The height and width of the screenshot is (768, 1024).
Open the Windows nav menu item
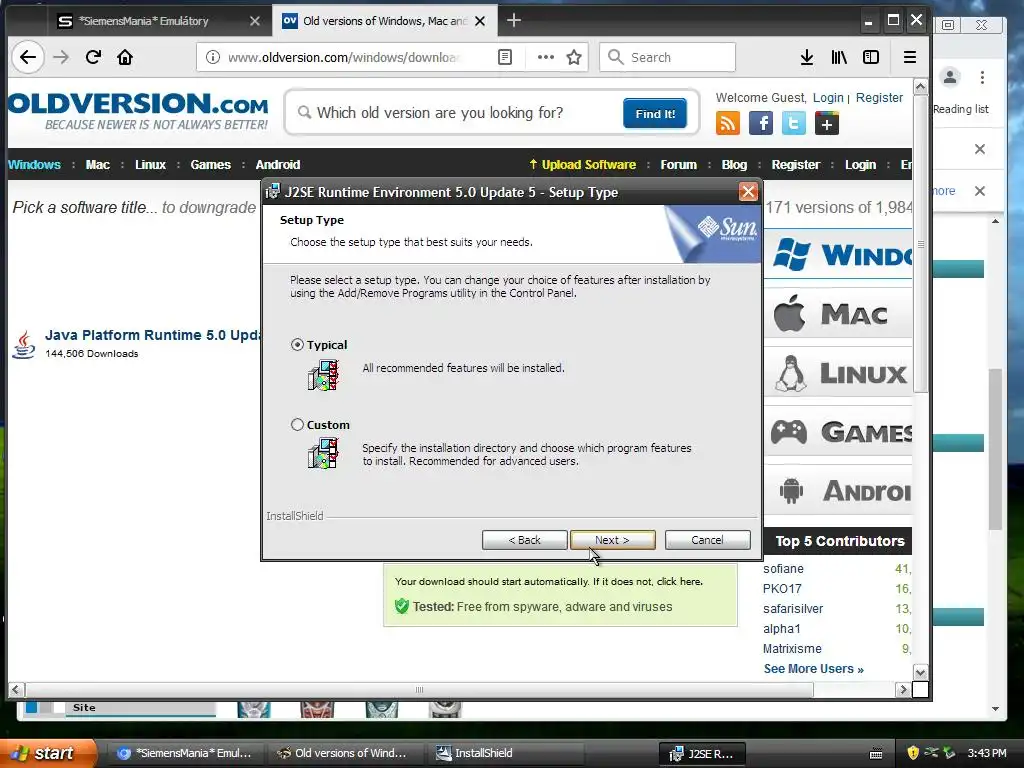click(x=34, y=165)
